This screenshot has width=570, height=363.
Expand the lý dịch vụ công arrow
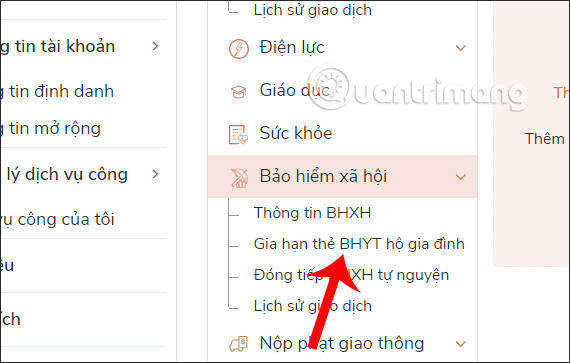156,174
